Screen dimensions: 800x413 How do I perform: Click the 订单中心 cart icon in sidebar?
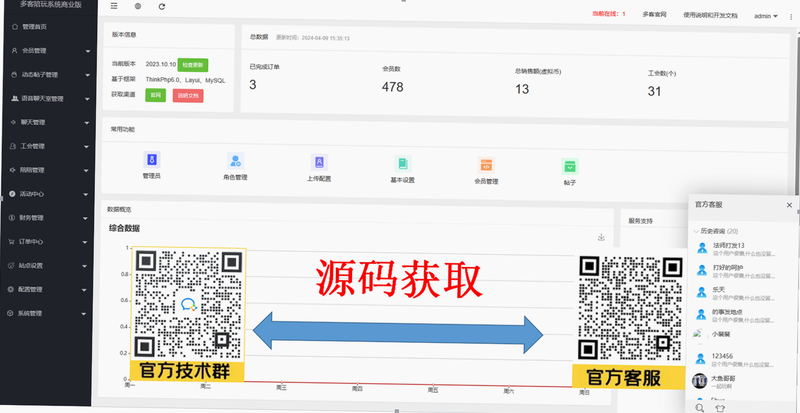[12, 241]
